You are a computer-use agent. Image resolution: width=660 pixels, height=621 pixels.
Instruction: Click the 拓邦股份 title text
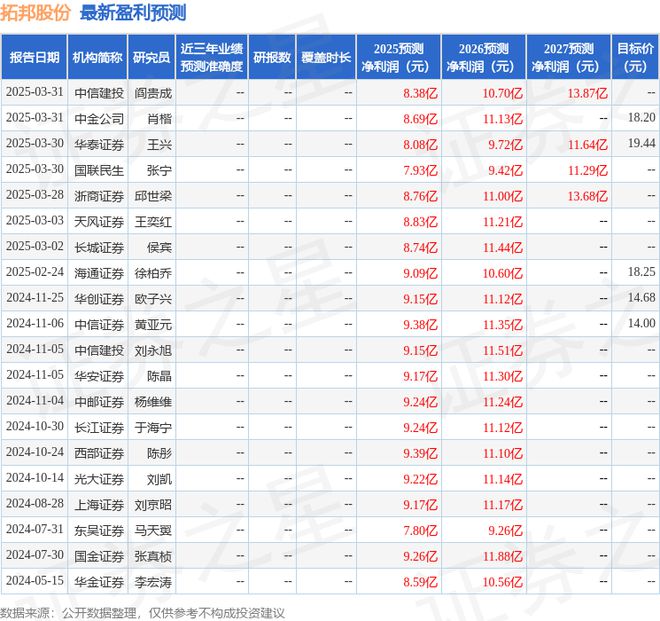[x=35, y=13]
